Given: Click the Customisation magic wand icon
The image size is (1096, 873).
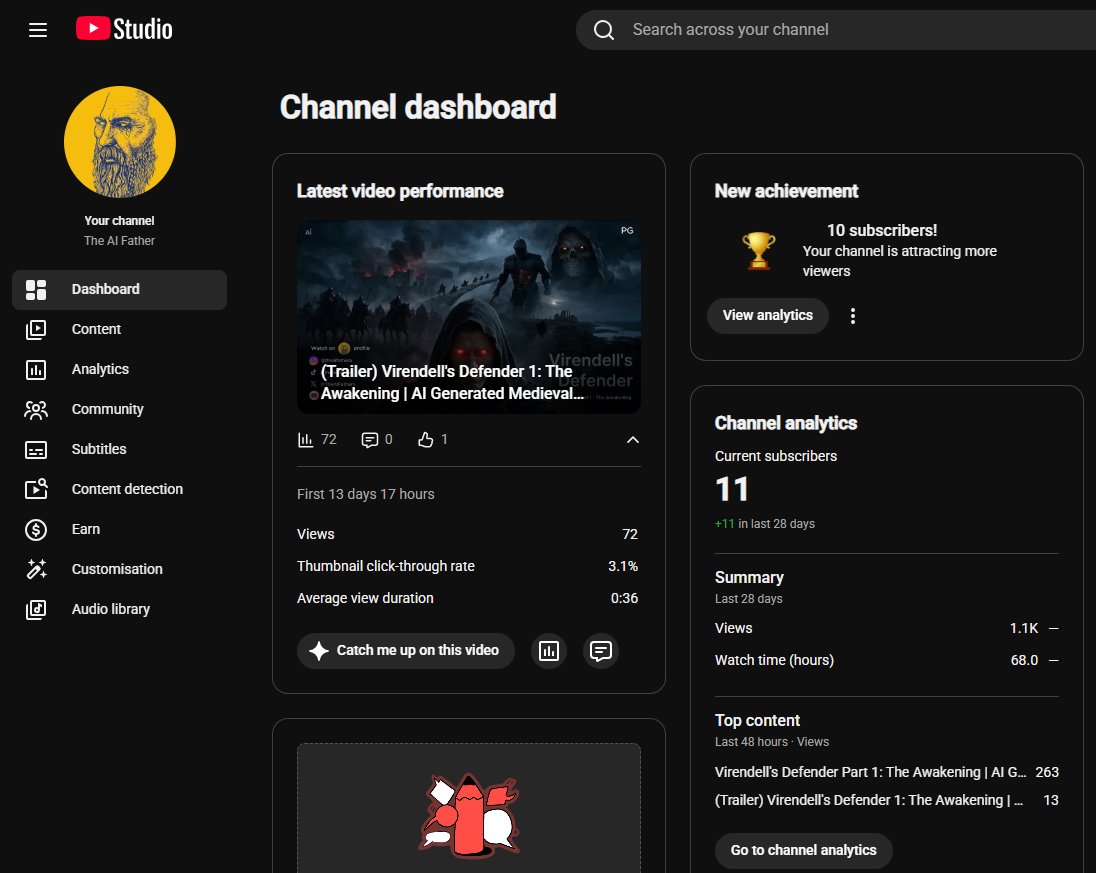Looking at the screenshot, I should pyautogui.click(x=36, y=570).
